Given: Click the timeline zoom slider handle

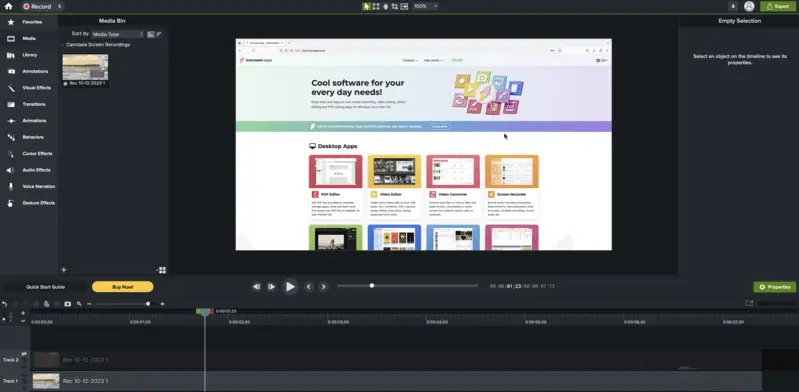Looking at the screenshot, I should [148, 304].
